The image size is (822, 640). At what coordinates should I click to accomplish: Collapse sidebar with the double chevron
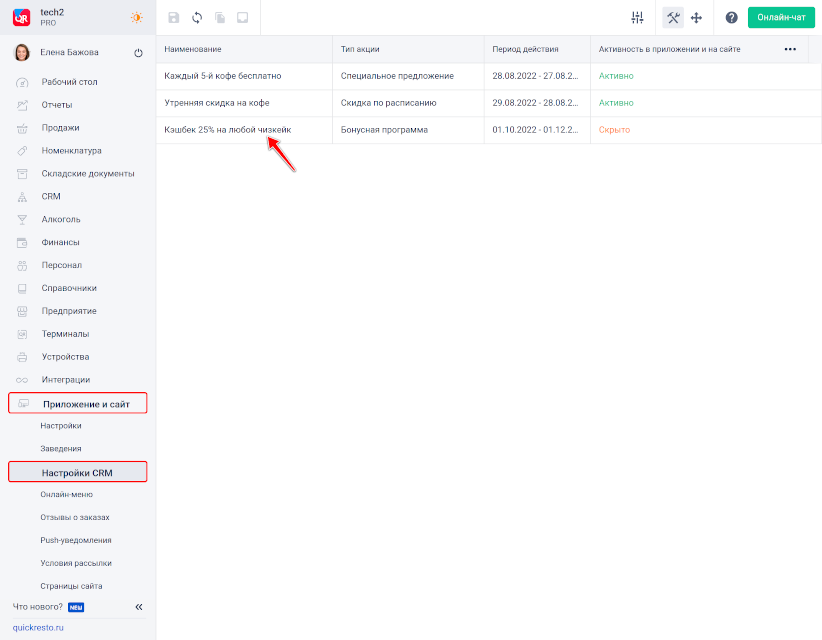click(139, 607)
